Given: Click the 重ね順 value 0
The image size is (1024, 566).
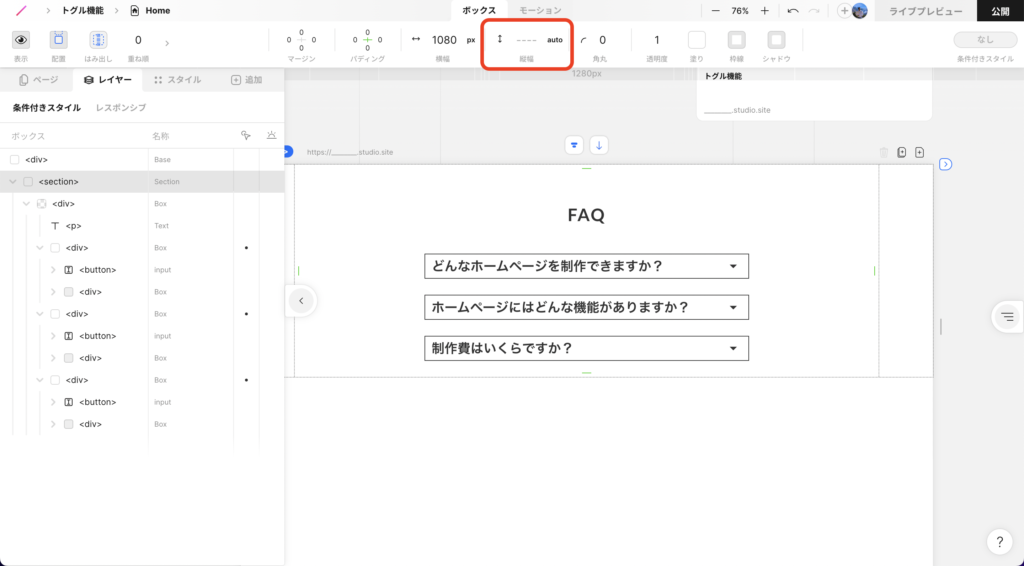Looking at the screenshot, I should coord(138,40).
